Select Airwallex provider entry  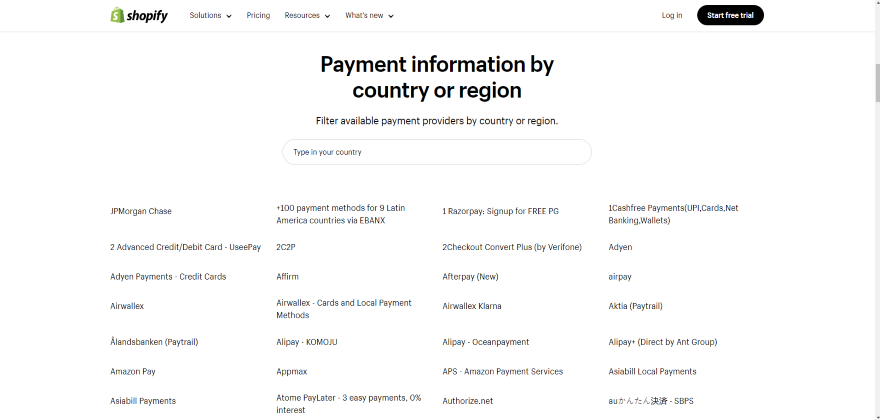[x=127, y=306]
